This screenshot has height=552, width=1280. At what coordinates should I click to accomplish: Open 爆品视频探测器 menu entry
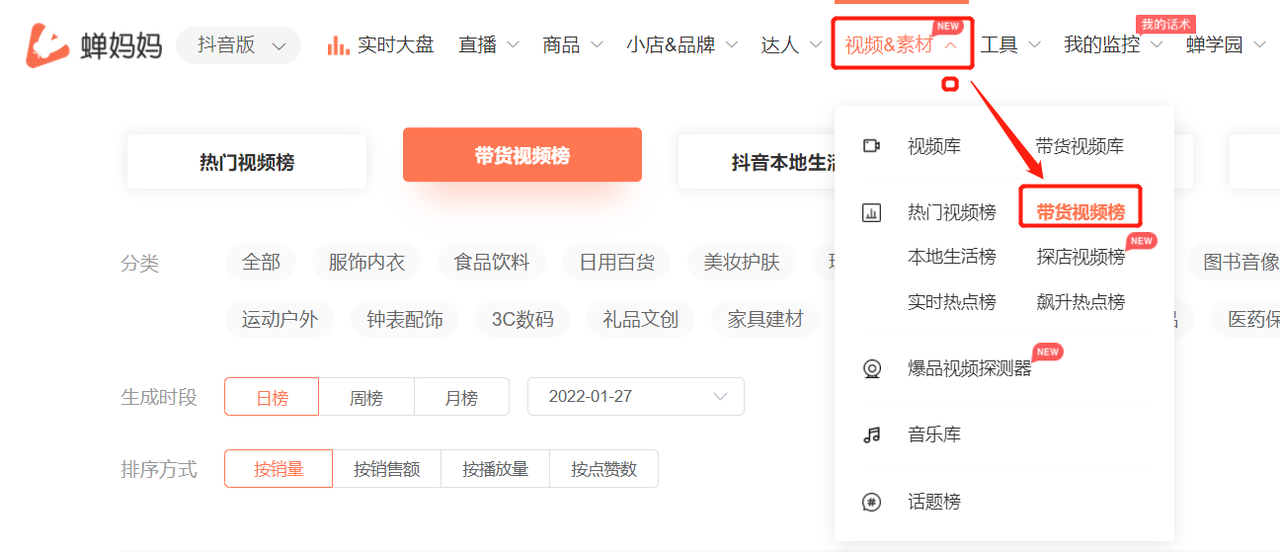tap(969, 369)
